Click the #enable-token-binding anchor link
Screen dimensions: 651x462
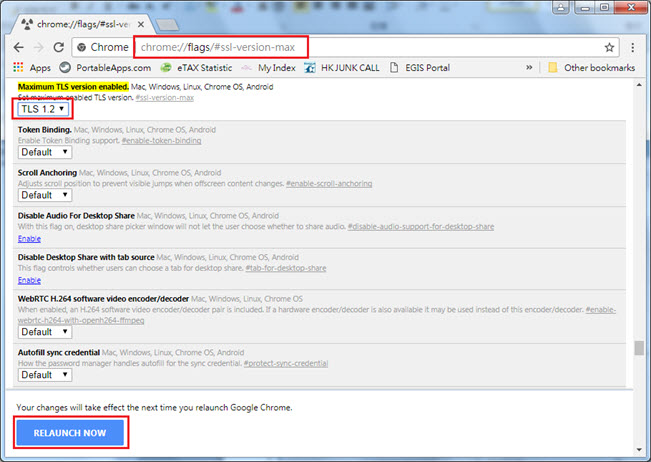162,141
